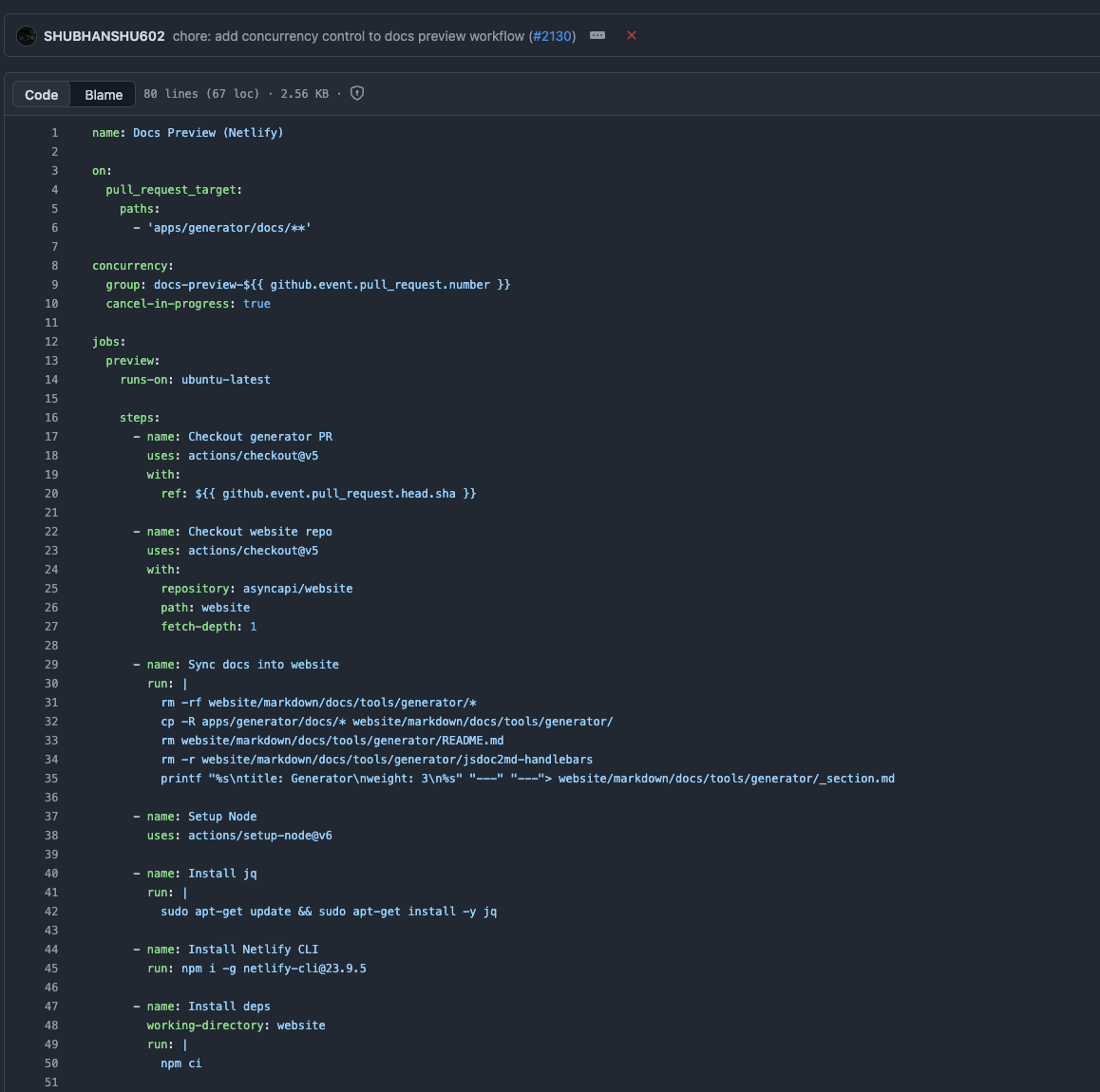This screenshot has width=1100, height=1092.
Task: Click line number 35
Action: pos(51,779)
